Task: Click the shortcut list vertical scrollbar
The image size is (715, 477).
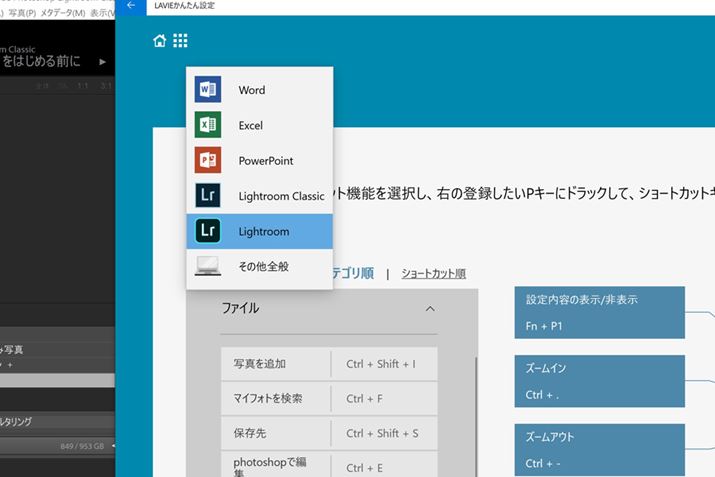Action: click(476, 415)
